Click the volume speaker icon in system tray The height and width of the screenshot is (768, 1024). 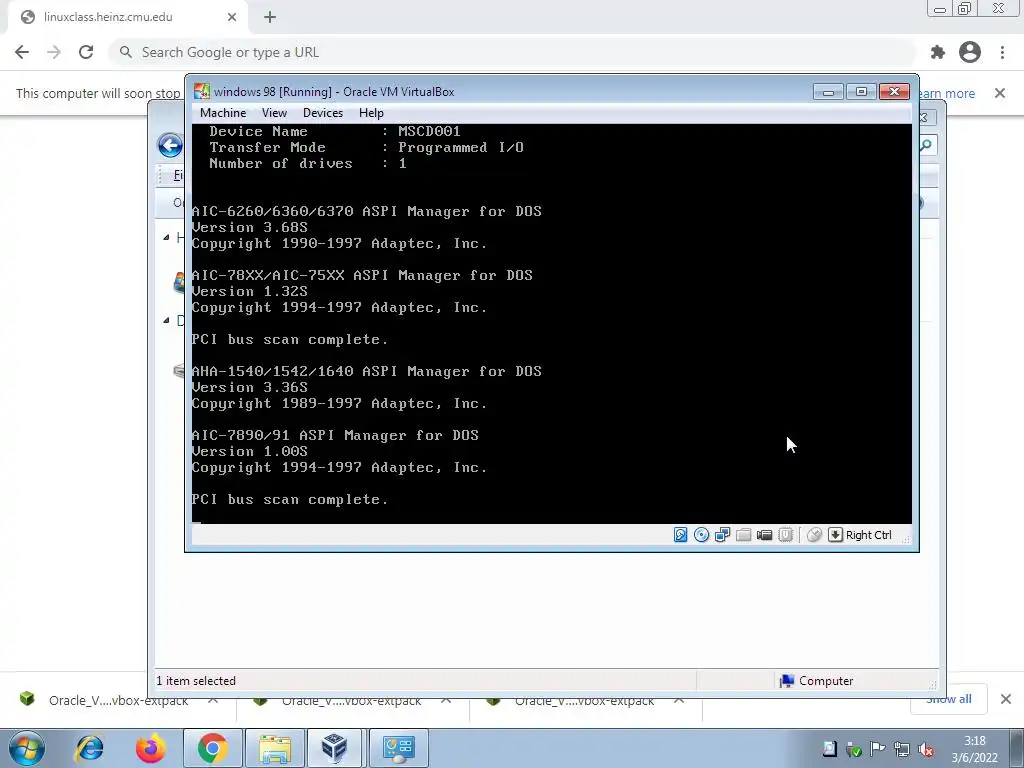[x=925, y=750]
